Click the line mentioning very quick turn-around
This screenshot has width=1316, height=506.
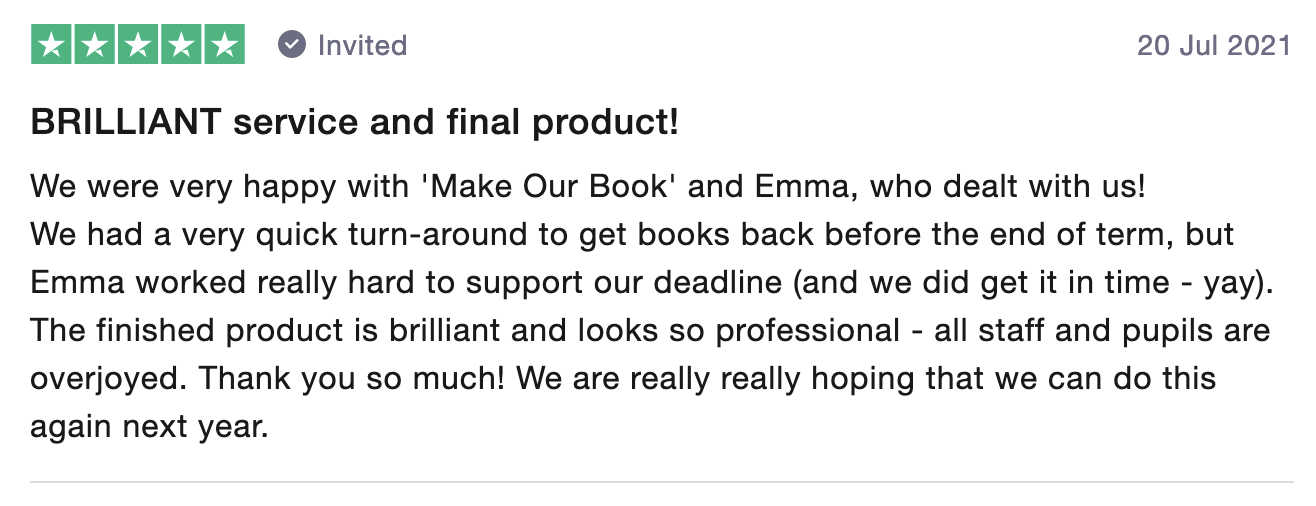pos(632,235)
